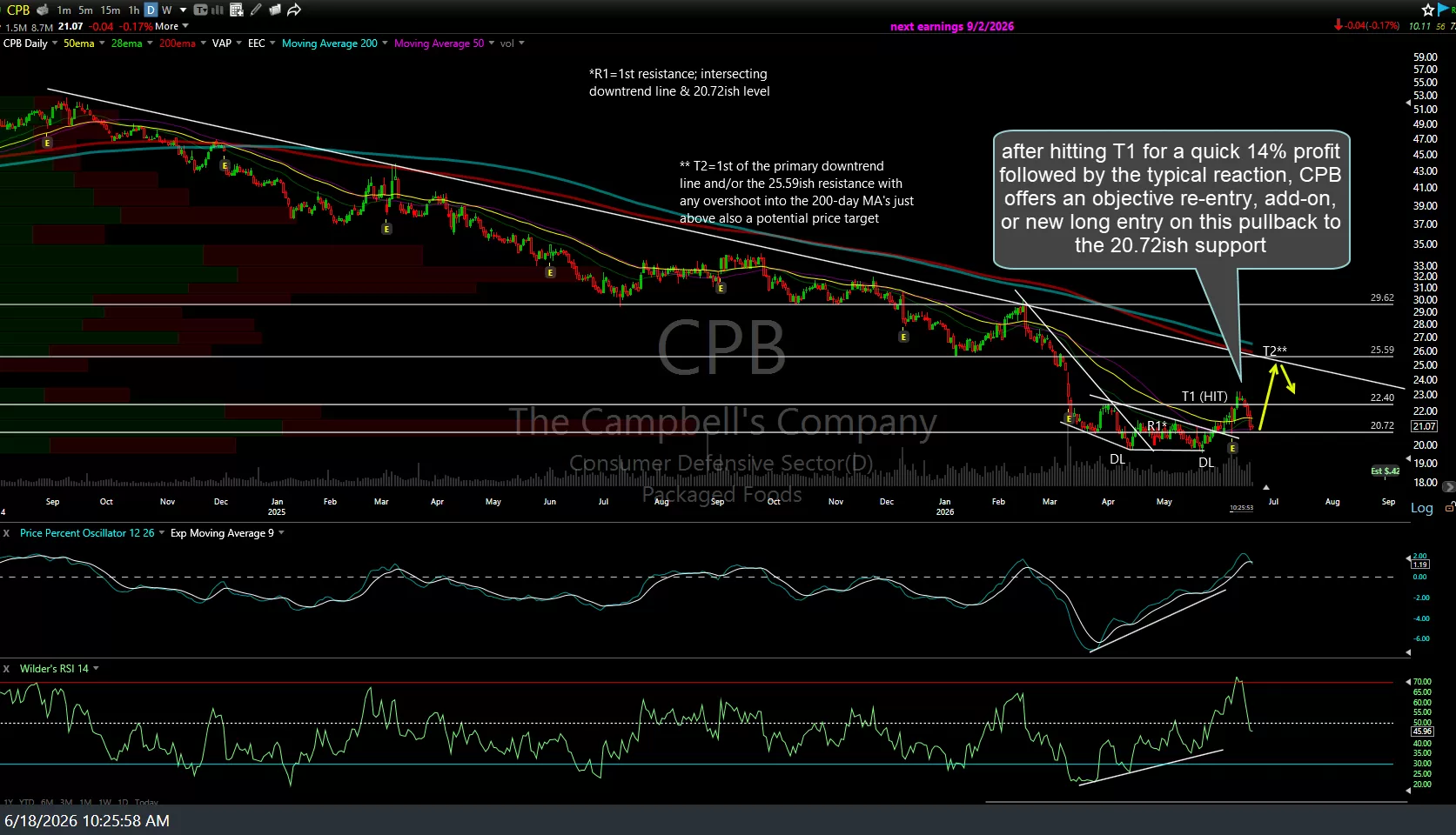Click the 6/18/2026 10:25:58 AM timestamp
This screenshot has width=1456, height=835.
87,820
